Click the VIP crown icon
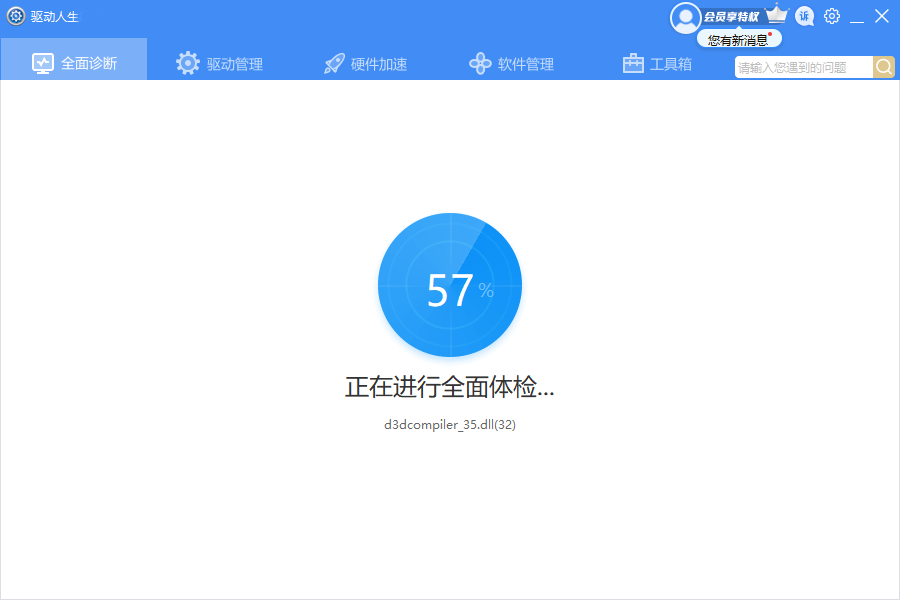 [x=775, y=13]
